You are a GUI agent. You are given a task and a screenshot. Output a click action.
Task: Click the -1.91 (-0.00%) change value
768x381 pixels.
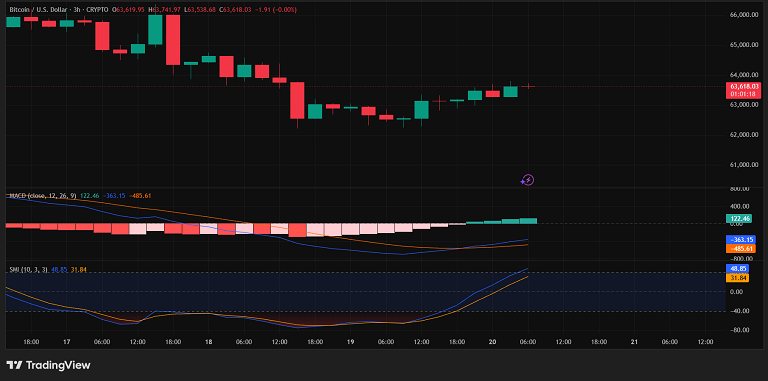point(275,9)
